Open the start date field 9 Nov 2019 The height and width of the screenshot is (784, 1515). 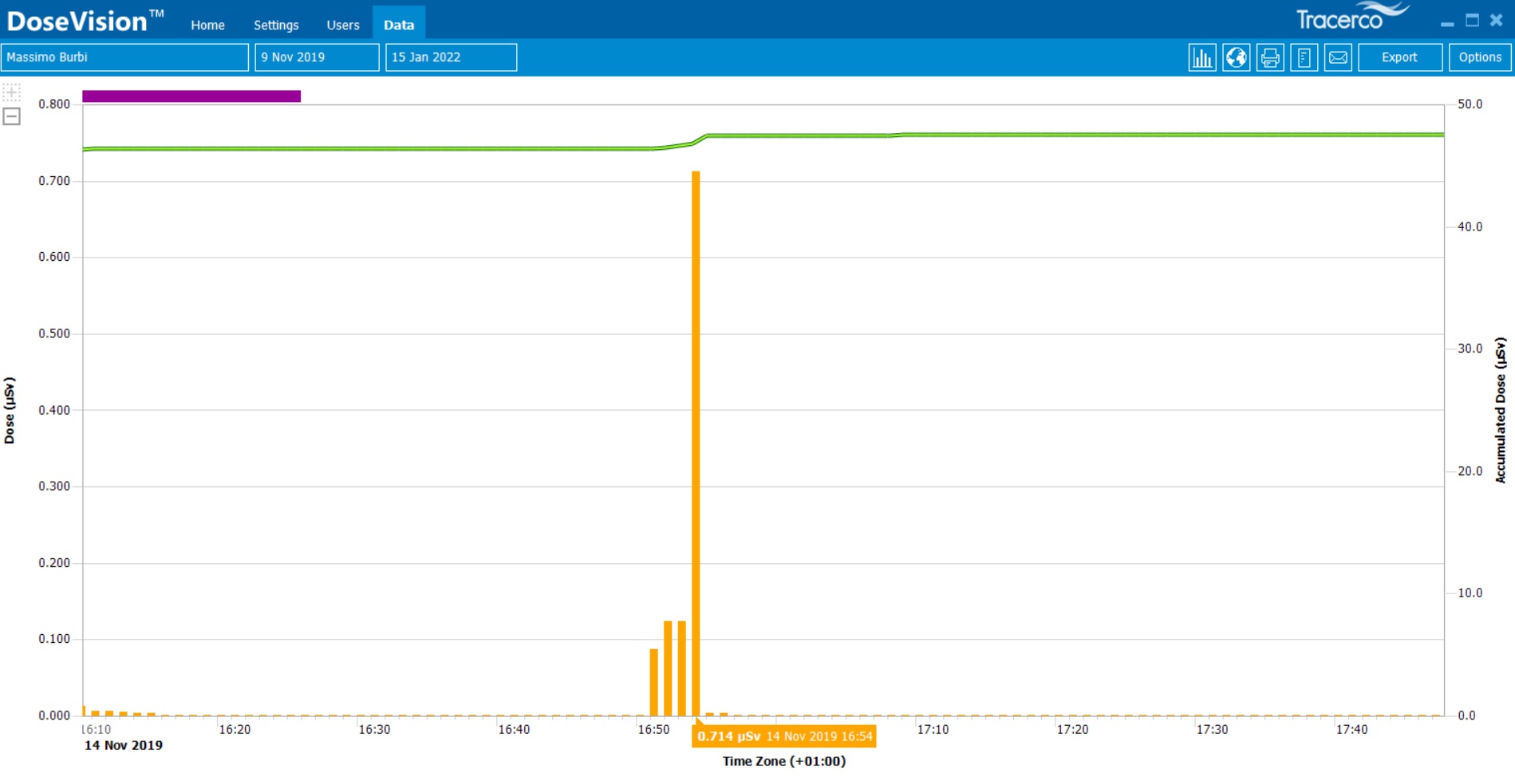pyautogui.click(x=317, y=57)
